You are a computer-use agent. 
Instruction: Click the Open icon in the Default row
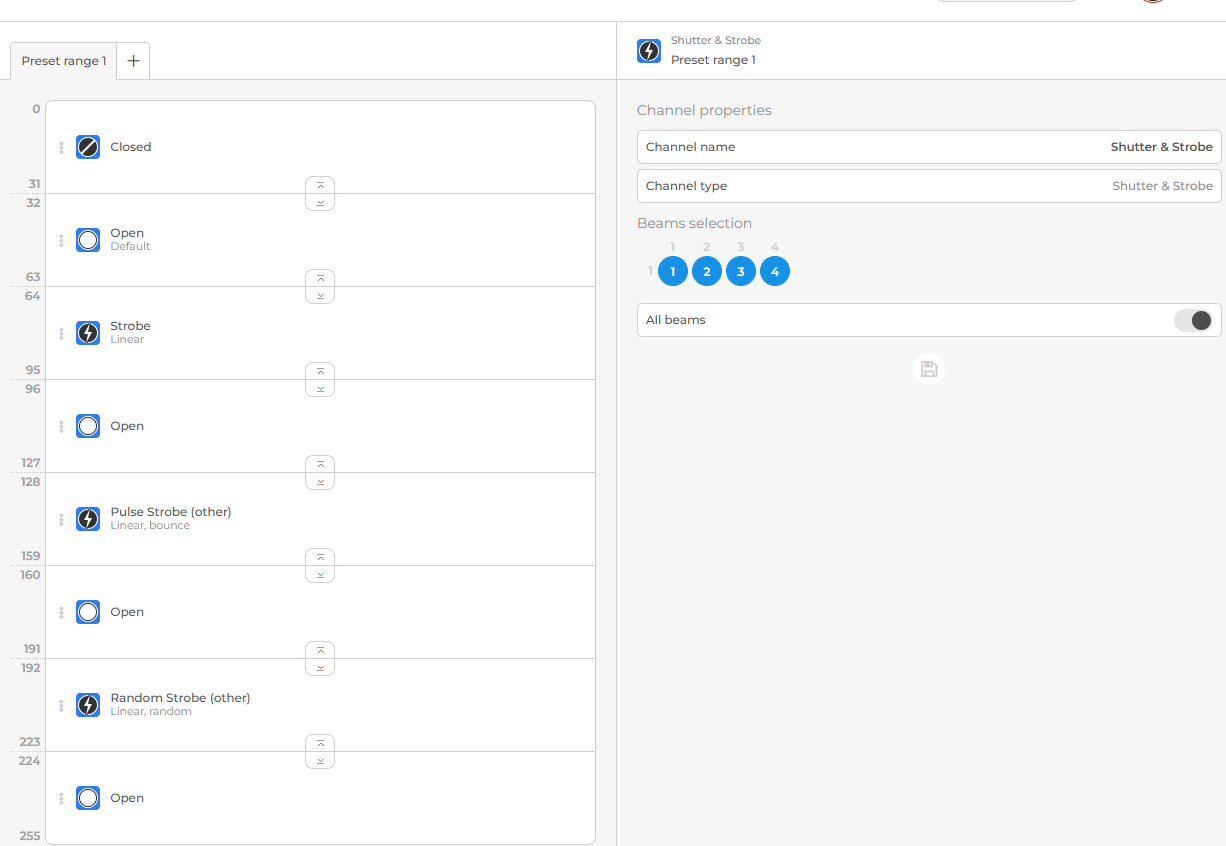pyautogui.click(x=88, y=240)
